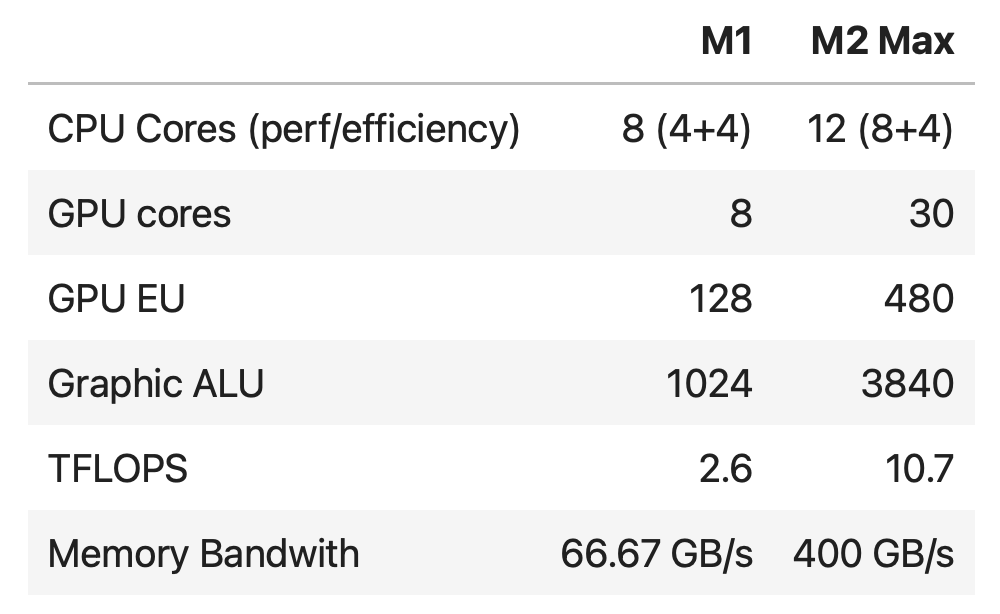Click the M2 Max GPU EU value 480
This screenshot has width=1000, height=614.
tap(918, 299)
